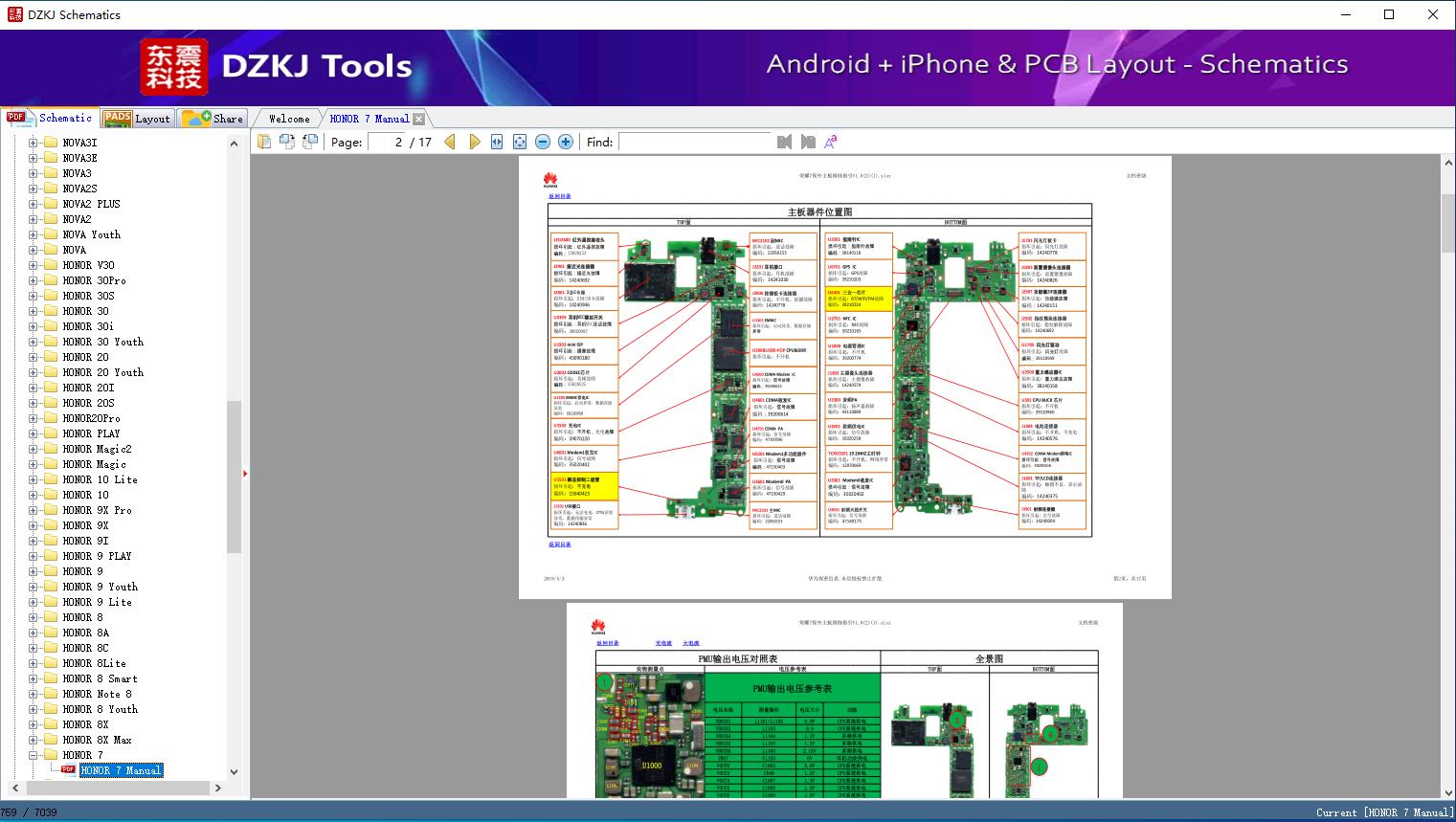The image size is (1456, 822).
Task: Click the copy document icon in PDF toolbar
Action: (x=263, y=142)
